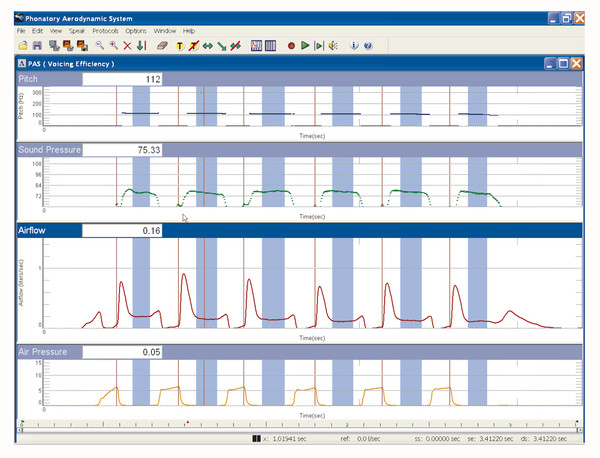Open the Options menu
The height and width of the screenshot is (458, 600).
point(135,31)
